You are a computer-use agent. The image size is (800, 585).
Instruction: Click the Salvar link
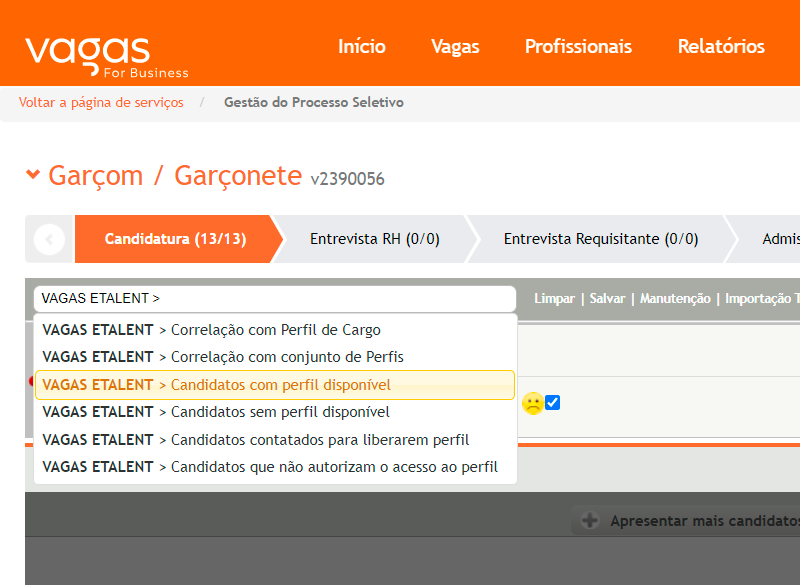click(607, 298)
